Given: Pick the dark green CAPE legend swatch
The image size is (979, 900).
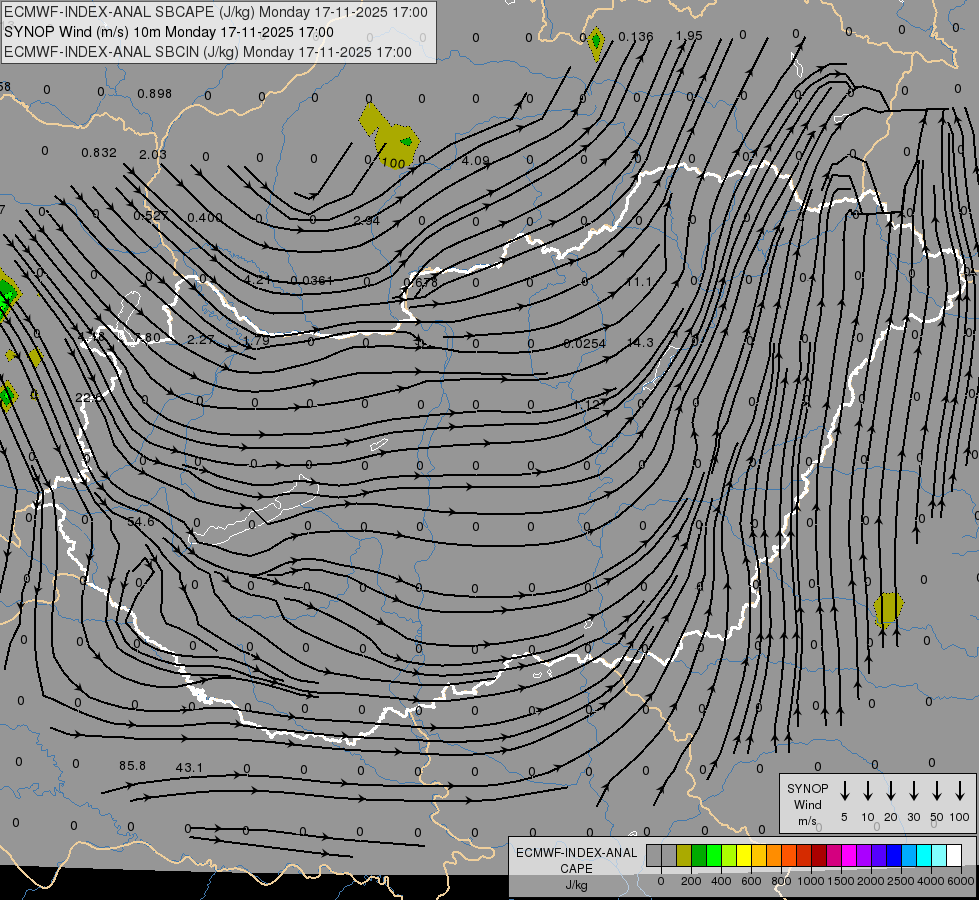Looking at the screenshot, I should (699, 855).
